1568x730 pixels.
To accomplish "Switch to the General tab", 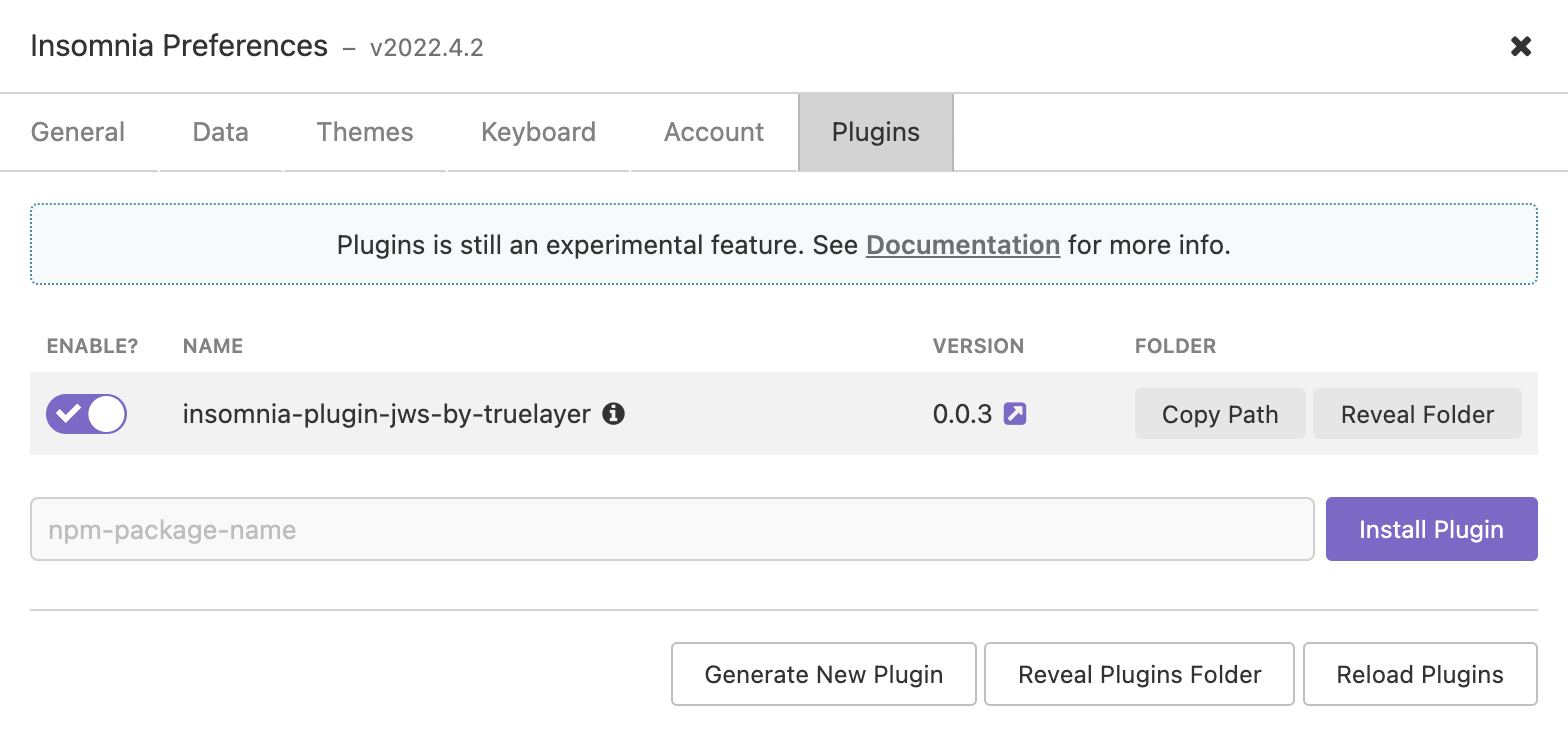I will point(78,132).
